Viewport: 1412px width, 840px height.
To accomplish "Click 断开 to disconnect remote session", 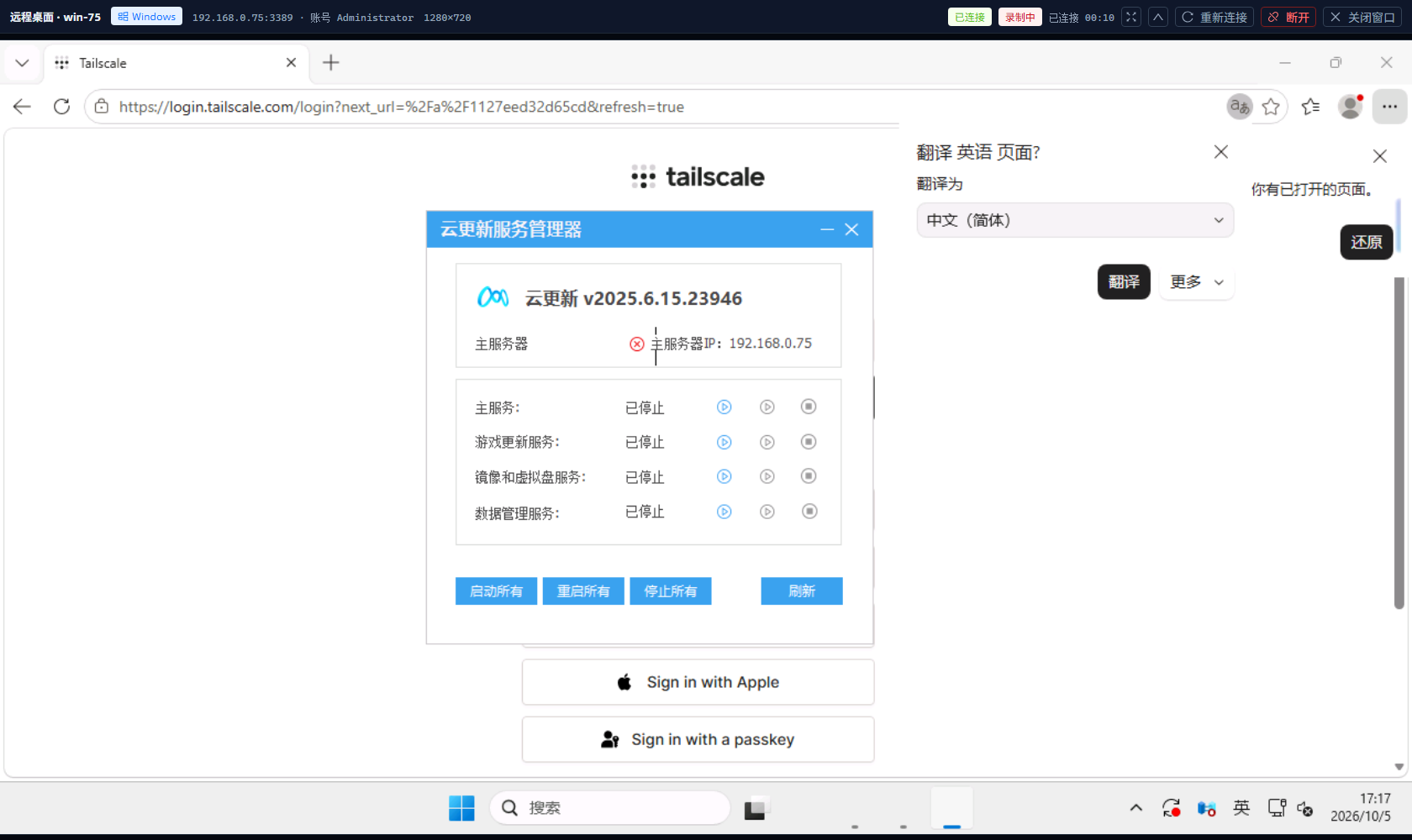I will (1288, 17).
